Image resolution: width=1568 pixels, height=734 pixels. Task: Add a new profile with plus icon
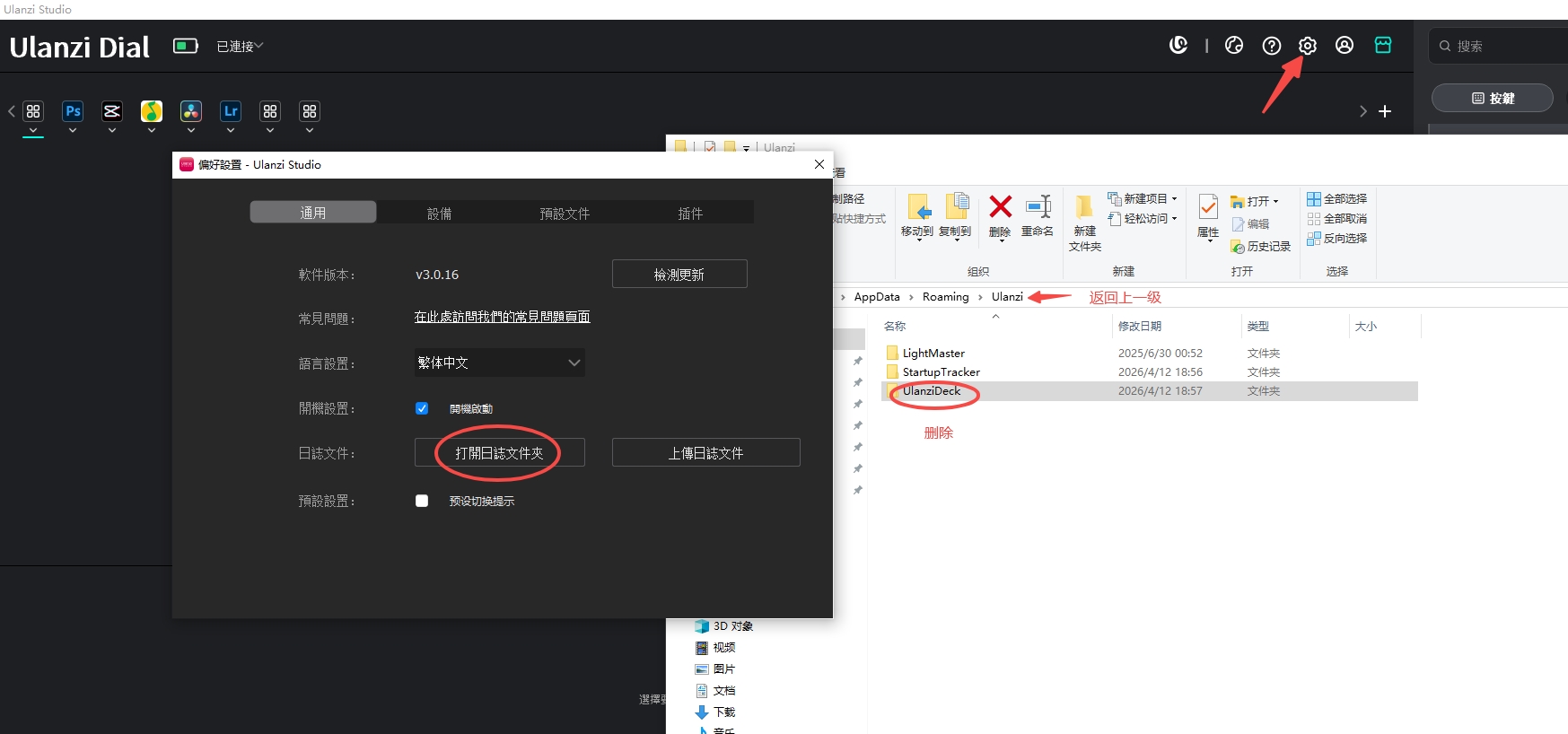click(1385, 111)
